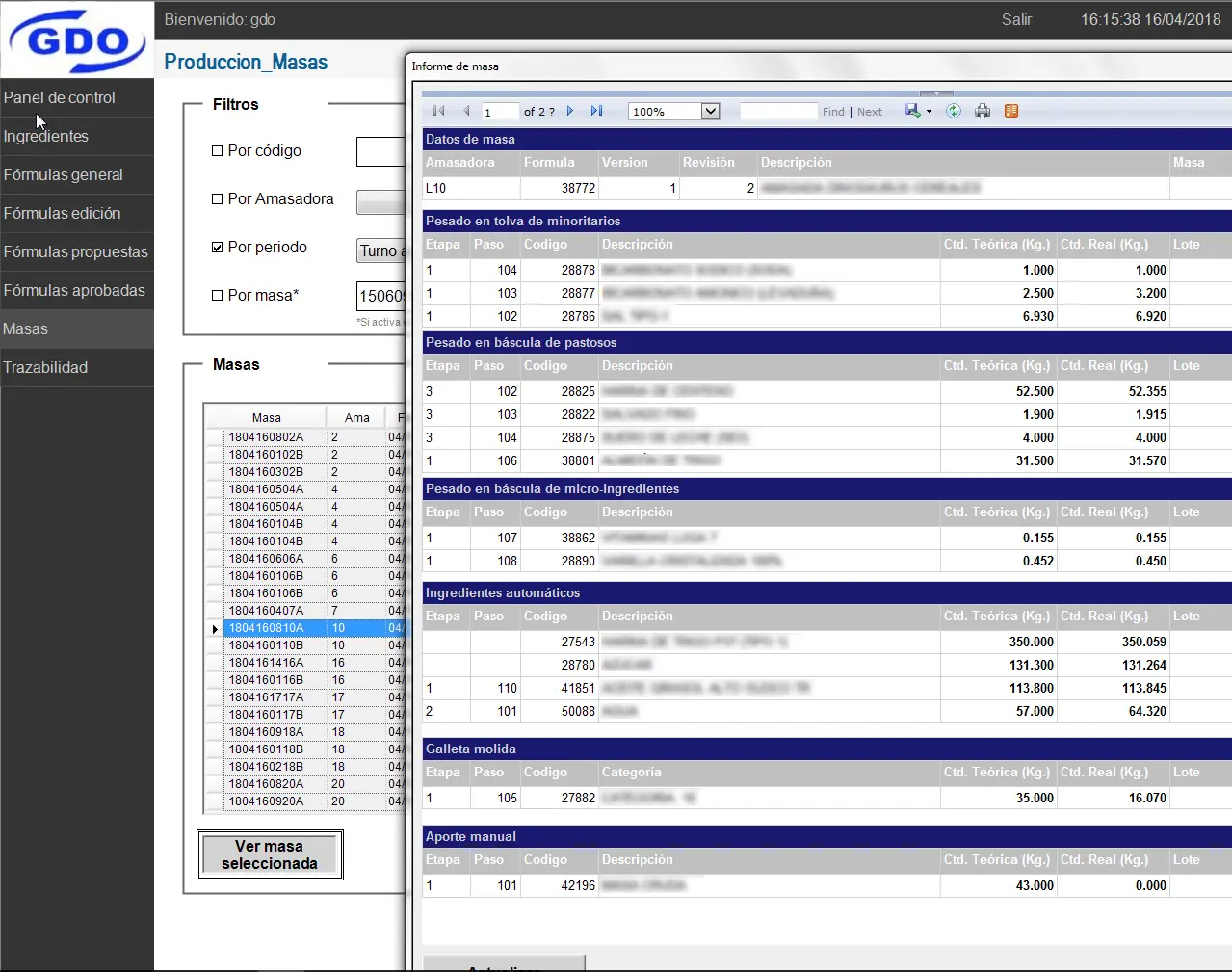The width and height of the screenshot is (1232, 972).
Task: Click the Producción_Masas page title
Action: click(x=246, y=63)
